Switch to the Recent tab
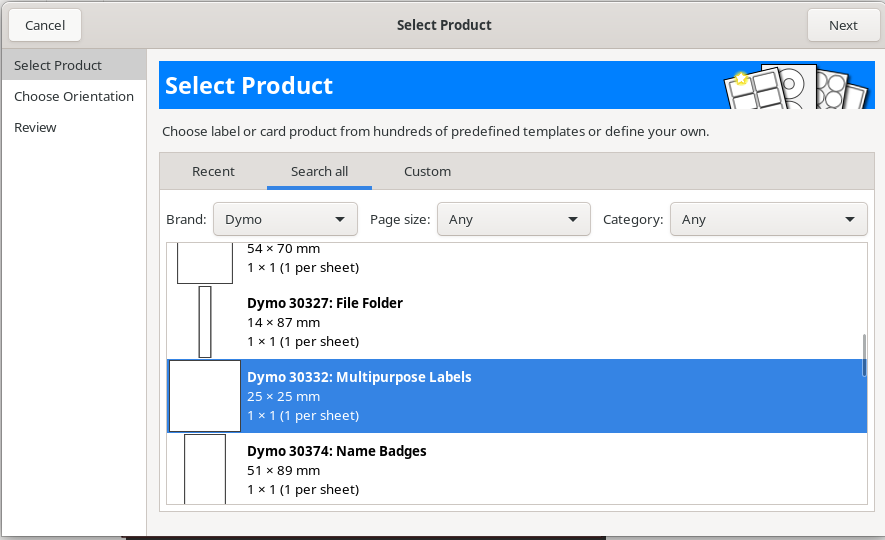This screenshot has width=885, height=540. pyautogui.click(x=213, y=171)
